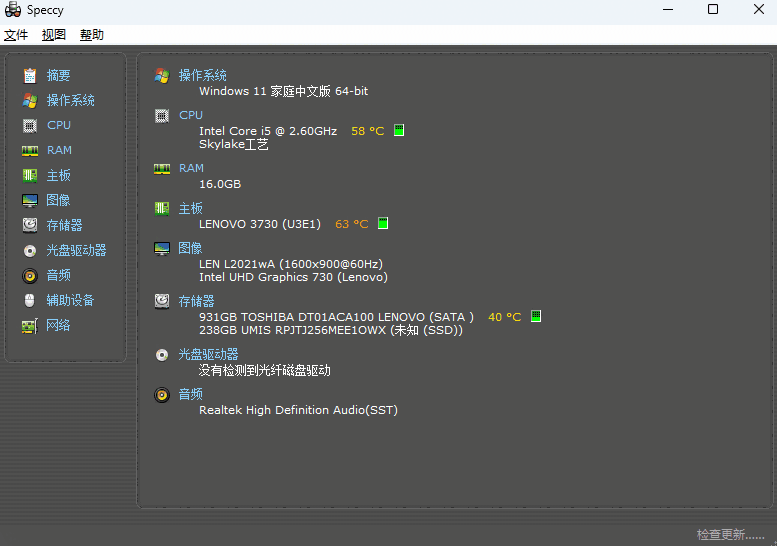Click the text LENOVO 3730 (U3E1)
777x546 pixels.
tap(260, 224)
